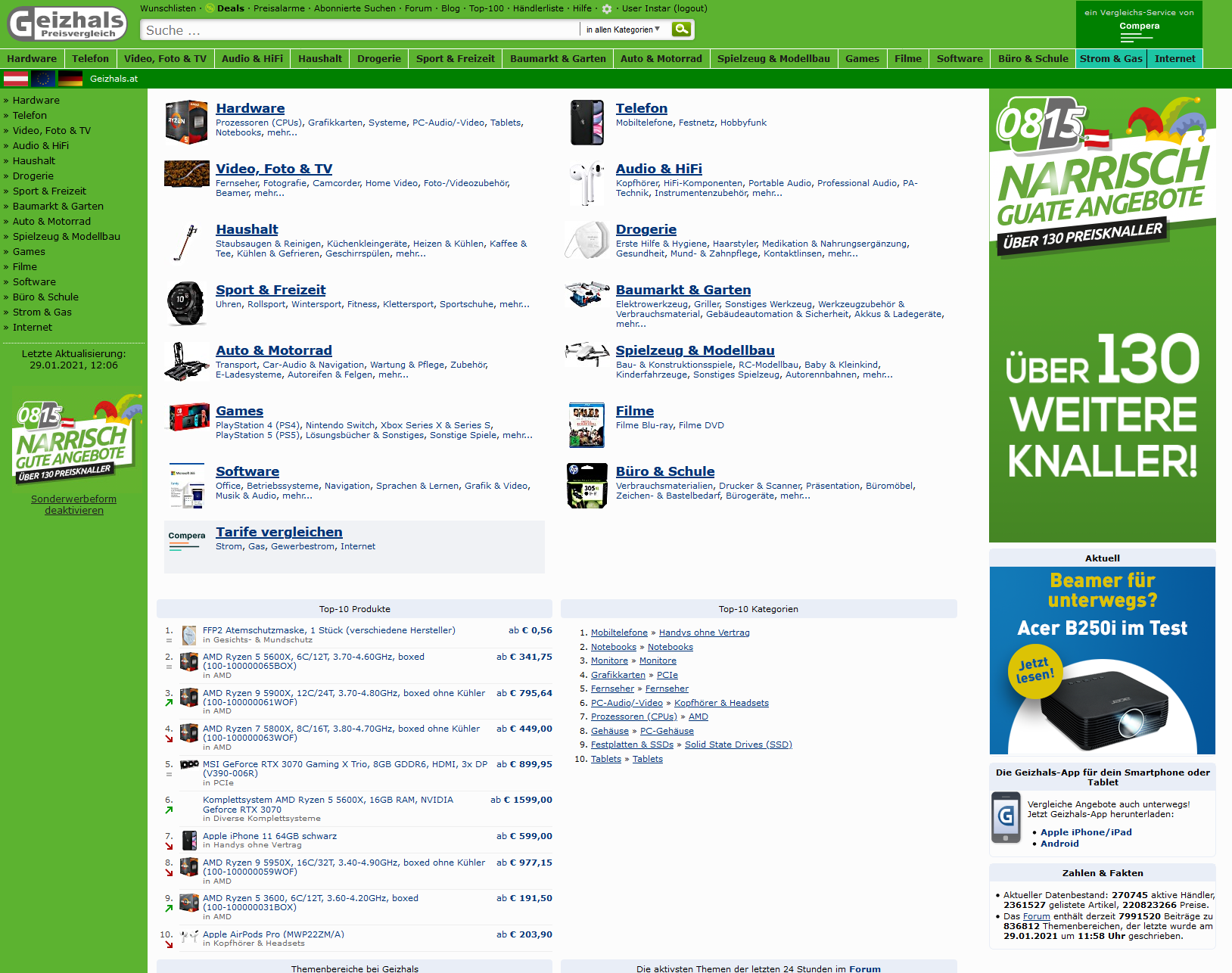Click the table saw image beside Baumarkt & Garten
This screenshot has height=973, width=1232.
tap(587, 294)
